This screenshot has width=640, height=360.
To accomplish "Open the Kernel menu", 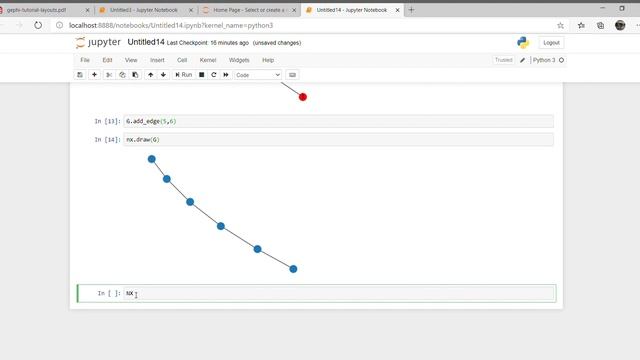I will 208,60.
